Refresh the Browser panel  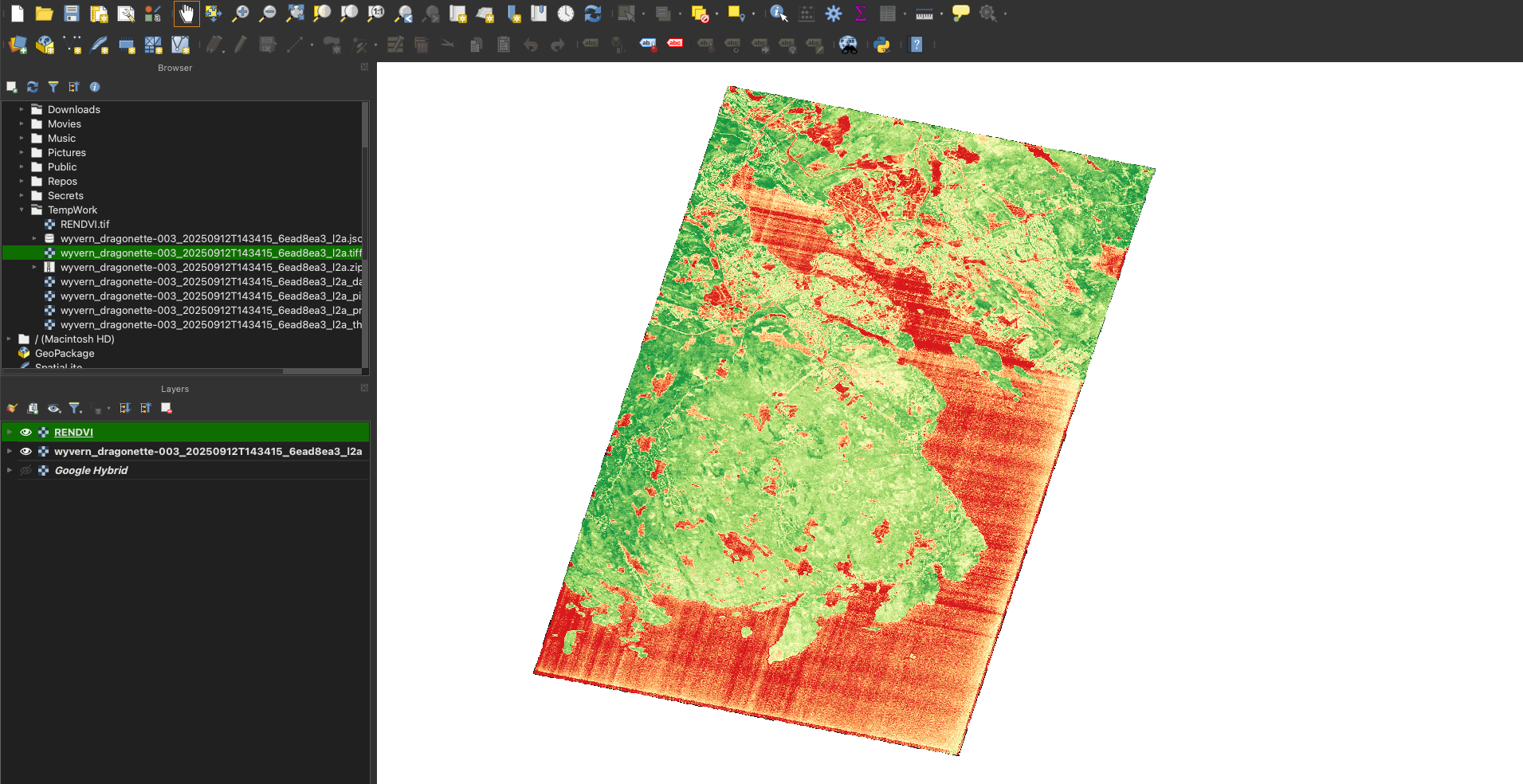(x=33, y=87)
